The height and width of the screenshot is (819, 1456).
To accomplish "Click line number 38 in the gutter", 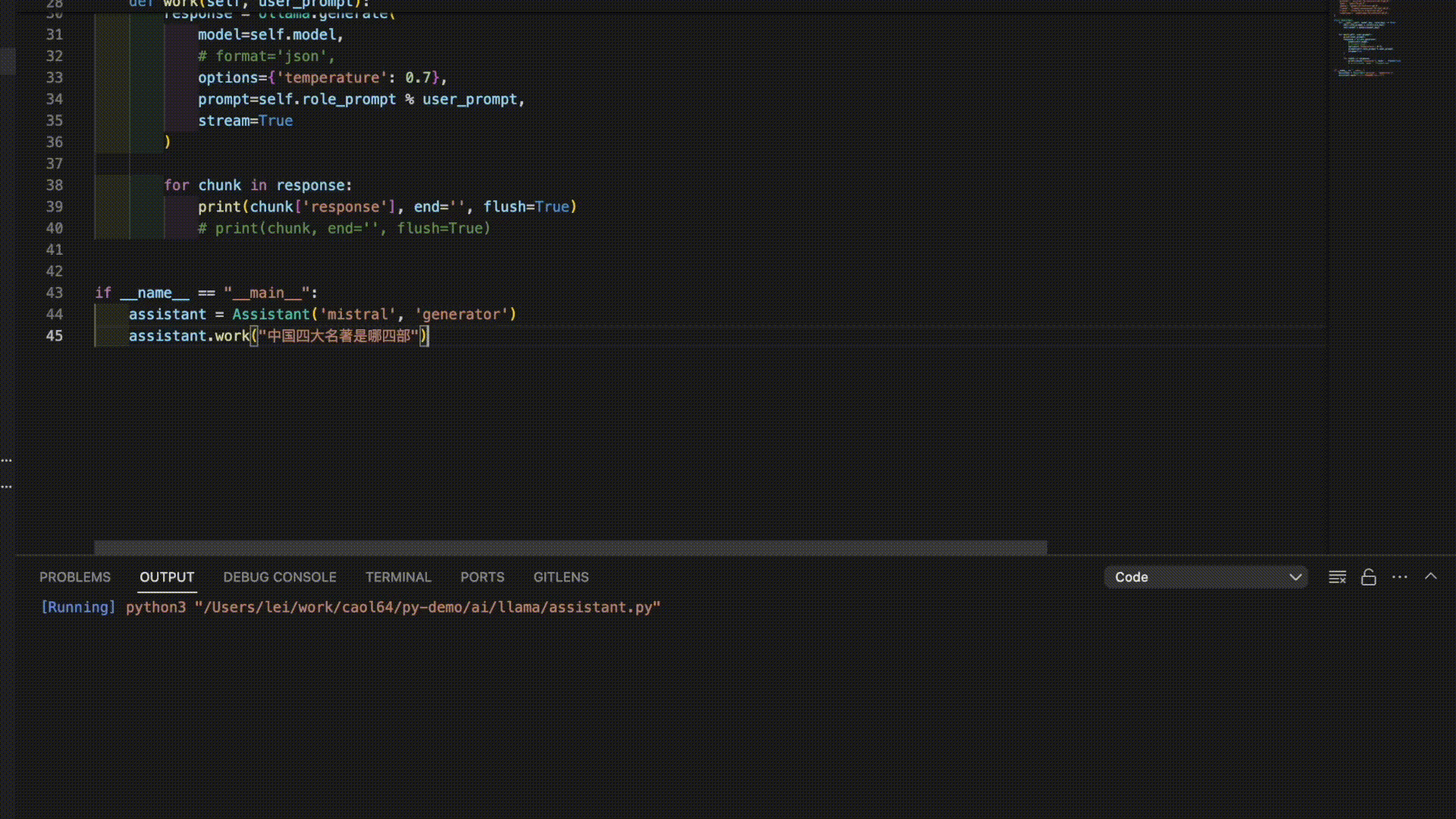I will pyautogui.click(x=55, y=185).
